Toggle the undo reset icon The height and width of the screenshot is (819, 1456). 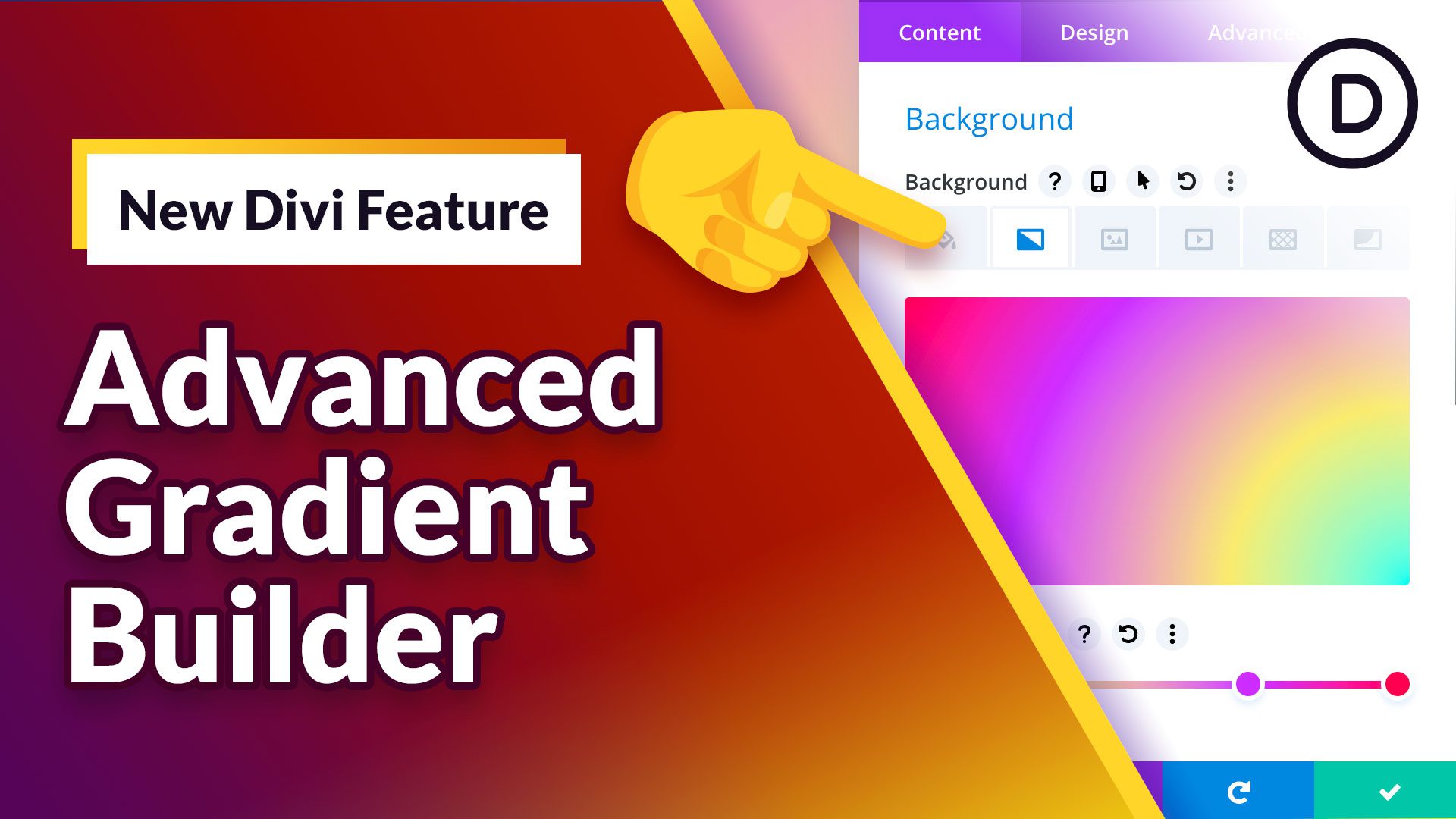tap(1187, 182)
